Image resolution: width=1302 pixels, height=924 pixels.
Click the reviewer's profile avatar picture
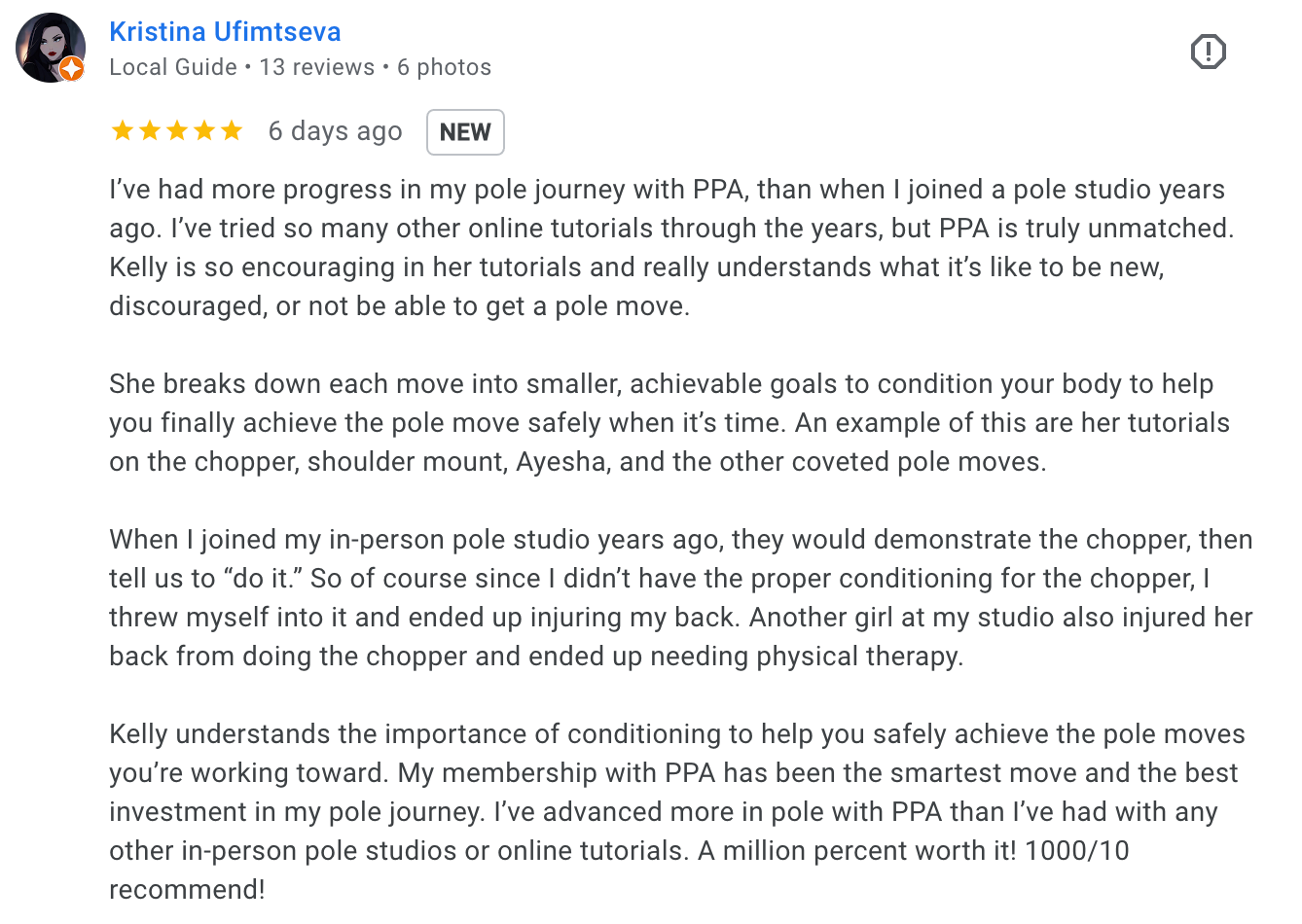[49, 47]
